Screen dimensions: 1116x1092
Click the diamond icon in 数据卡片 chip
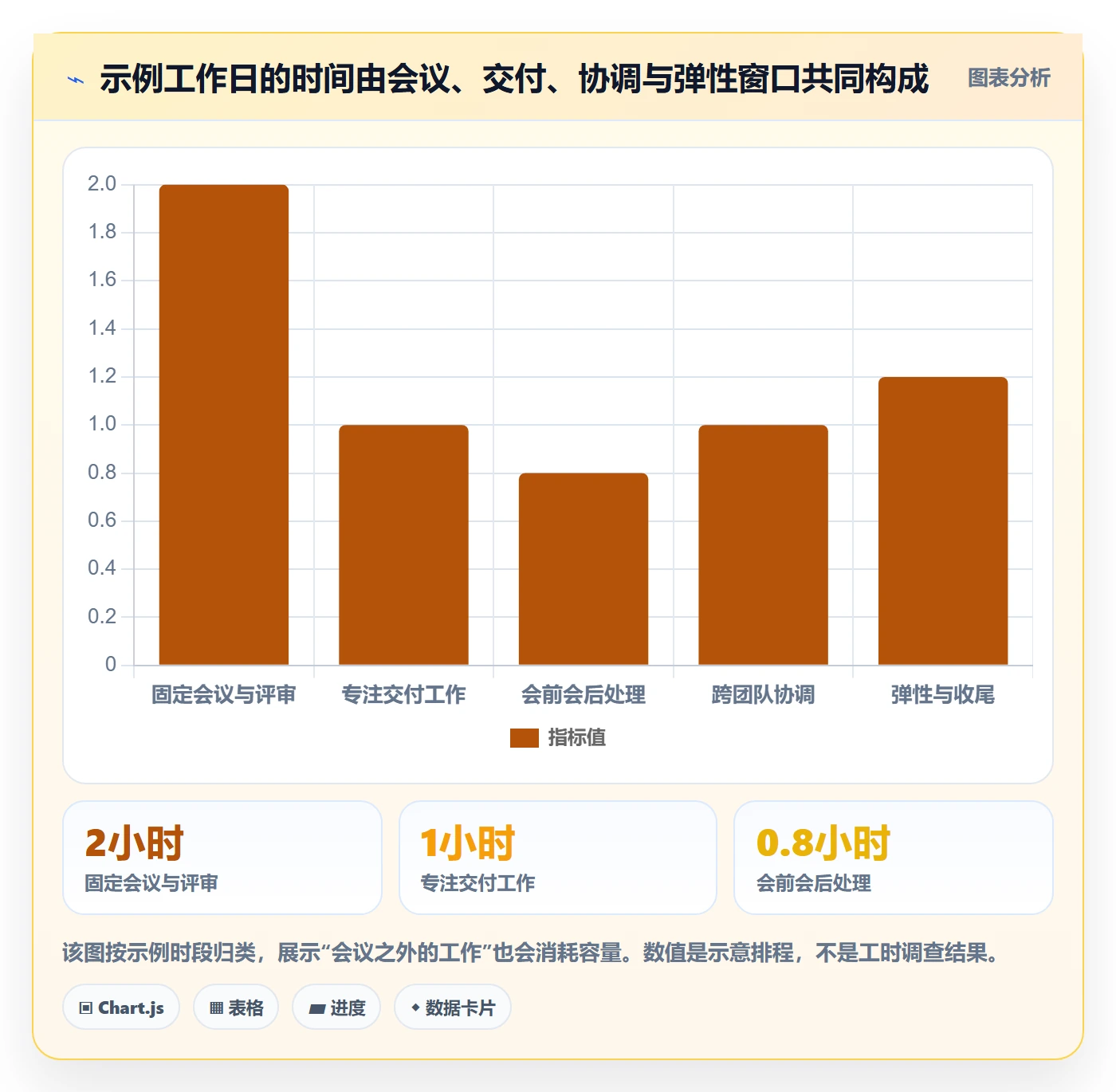click(415, 1008)
